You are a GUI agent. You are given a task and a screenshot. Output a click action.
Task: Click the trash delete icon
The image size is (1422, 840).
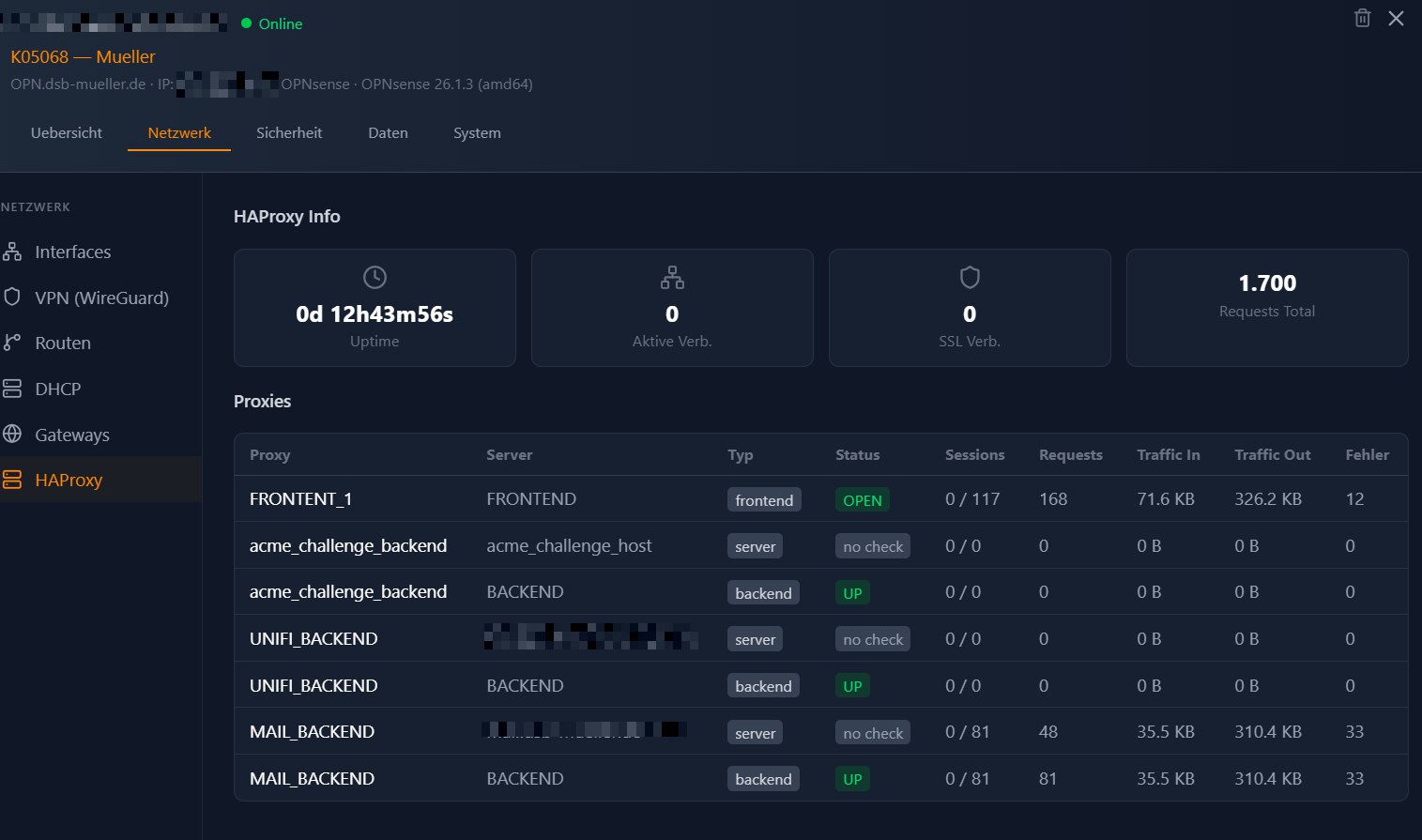pos(1363,18)
